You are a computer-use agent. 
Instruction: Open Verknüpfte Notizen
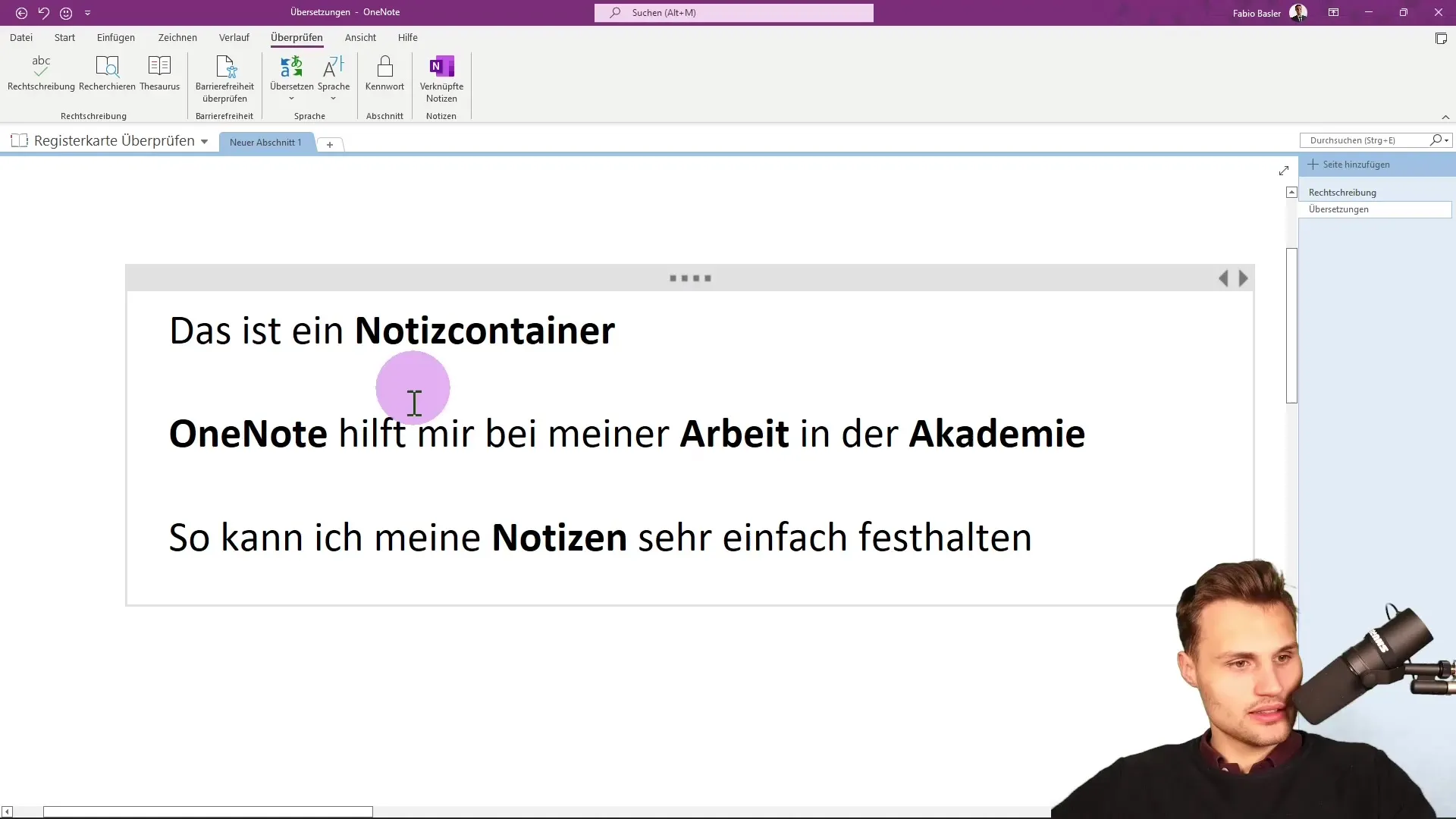coord(441,78)
